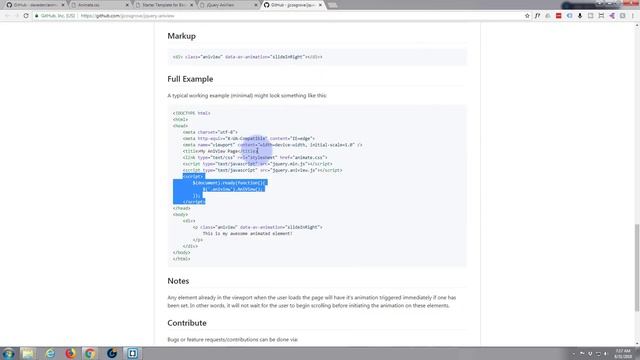Image resolution: width=640 pixels, height=360 pixels.
Task: Open the blue square app on taskbar
Action: [132, 353]
